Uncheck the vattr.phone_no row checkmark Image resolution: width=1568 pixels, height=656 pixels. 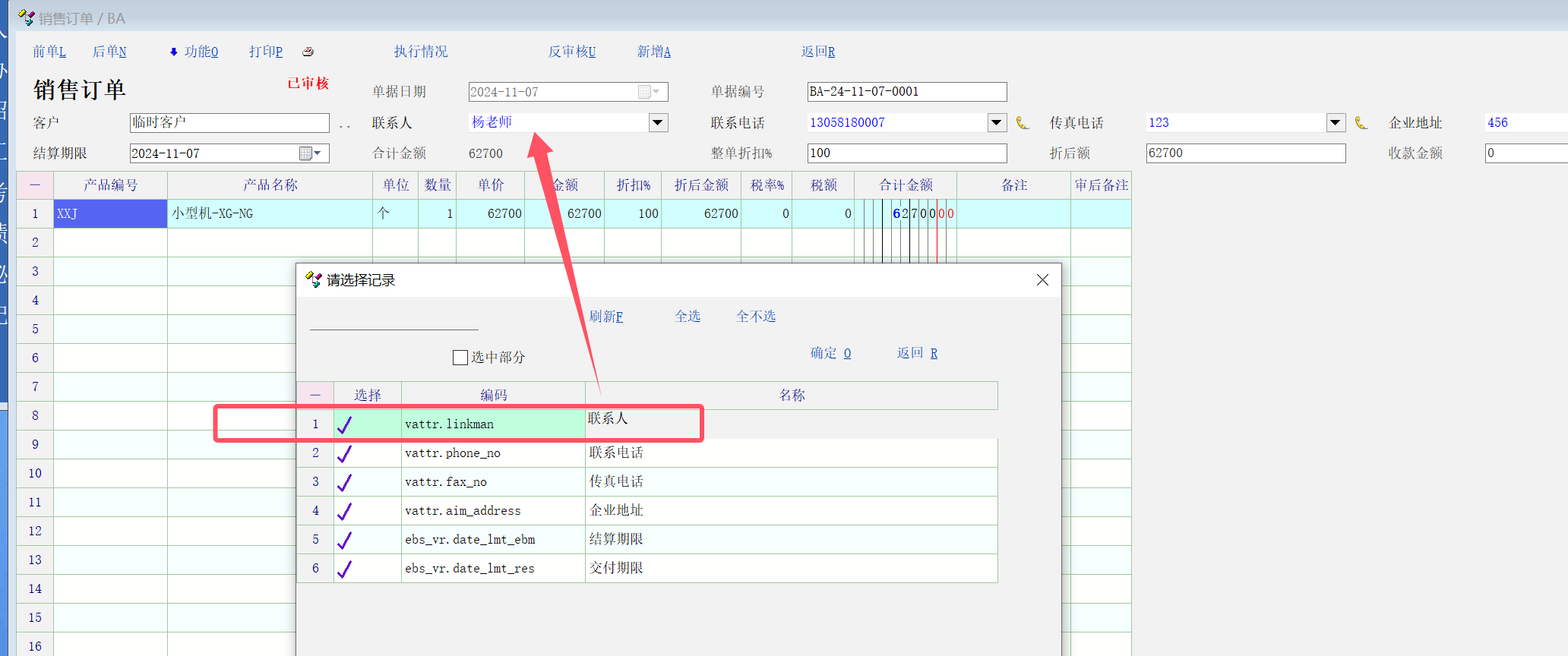[x=344, y=453]
